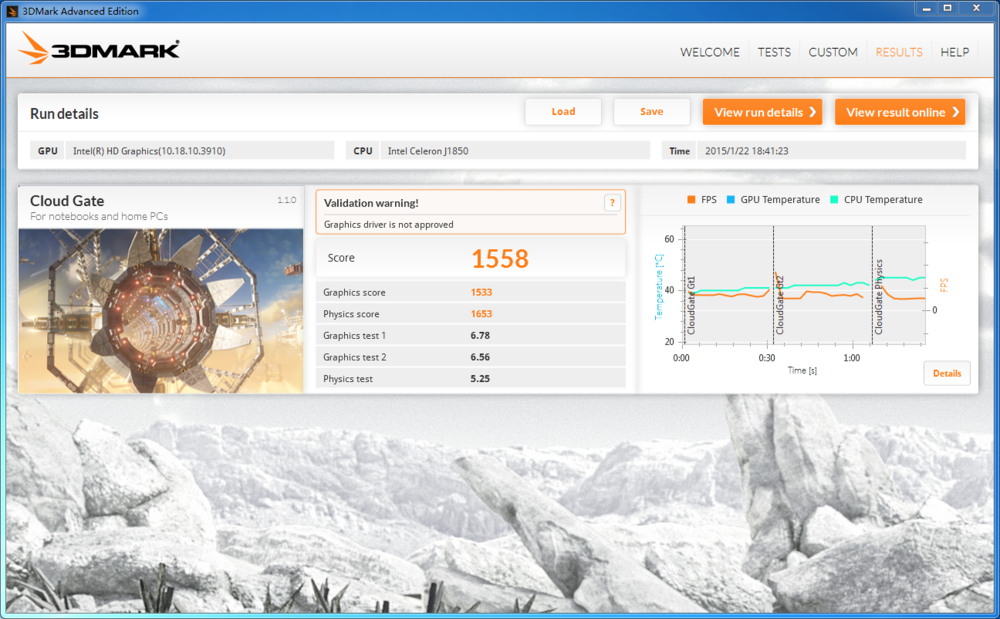Click the CloudGateGt2 chart marker

click(779, 305)
